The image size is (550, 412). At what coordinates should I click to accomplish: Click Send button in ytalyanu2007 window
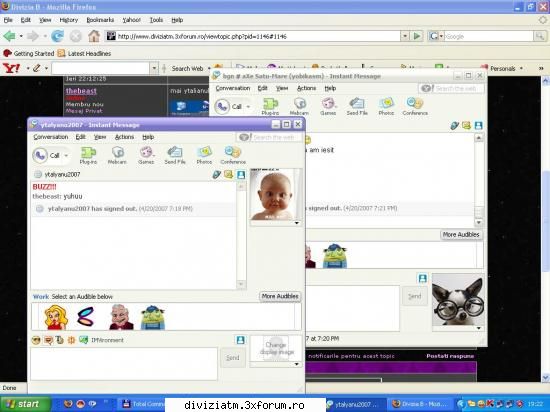pyautogui.click(x=233, y=358)
